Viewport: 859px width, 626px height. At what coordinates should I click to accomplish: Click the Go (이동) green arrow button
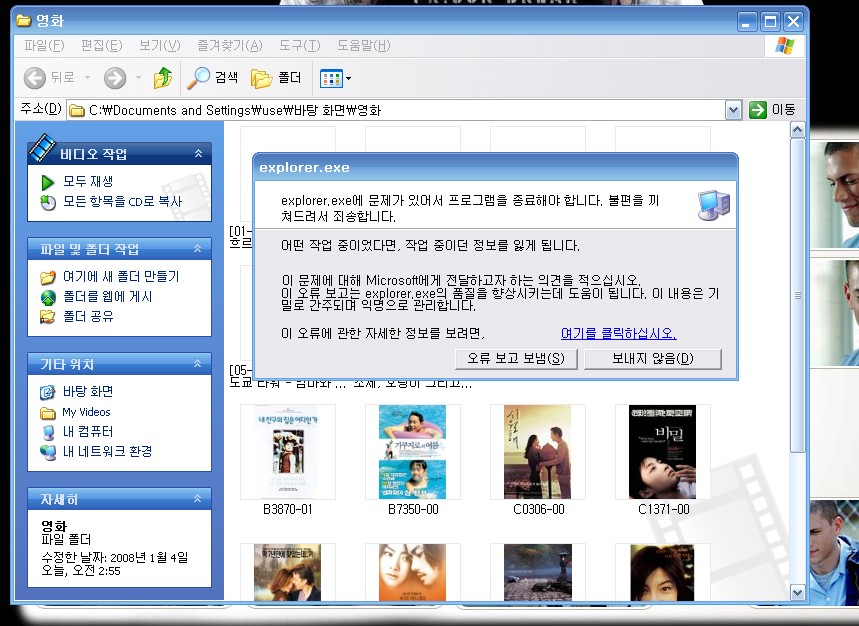[758, 110]
